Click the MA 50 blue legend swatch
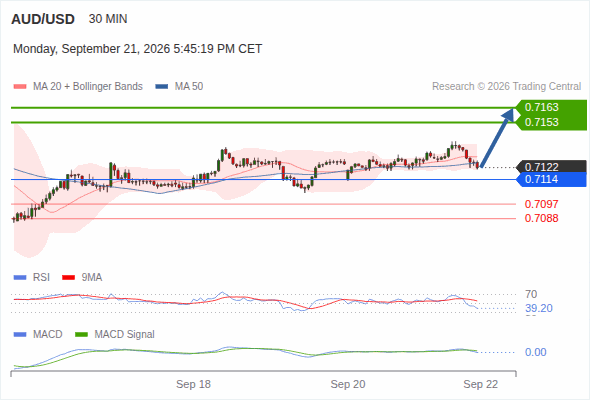This screenshot has width=590, height=400. pos(162,87)
